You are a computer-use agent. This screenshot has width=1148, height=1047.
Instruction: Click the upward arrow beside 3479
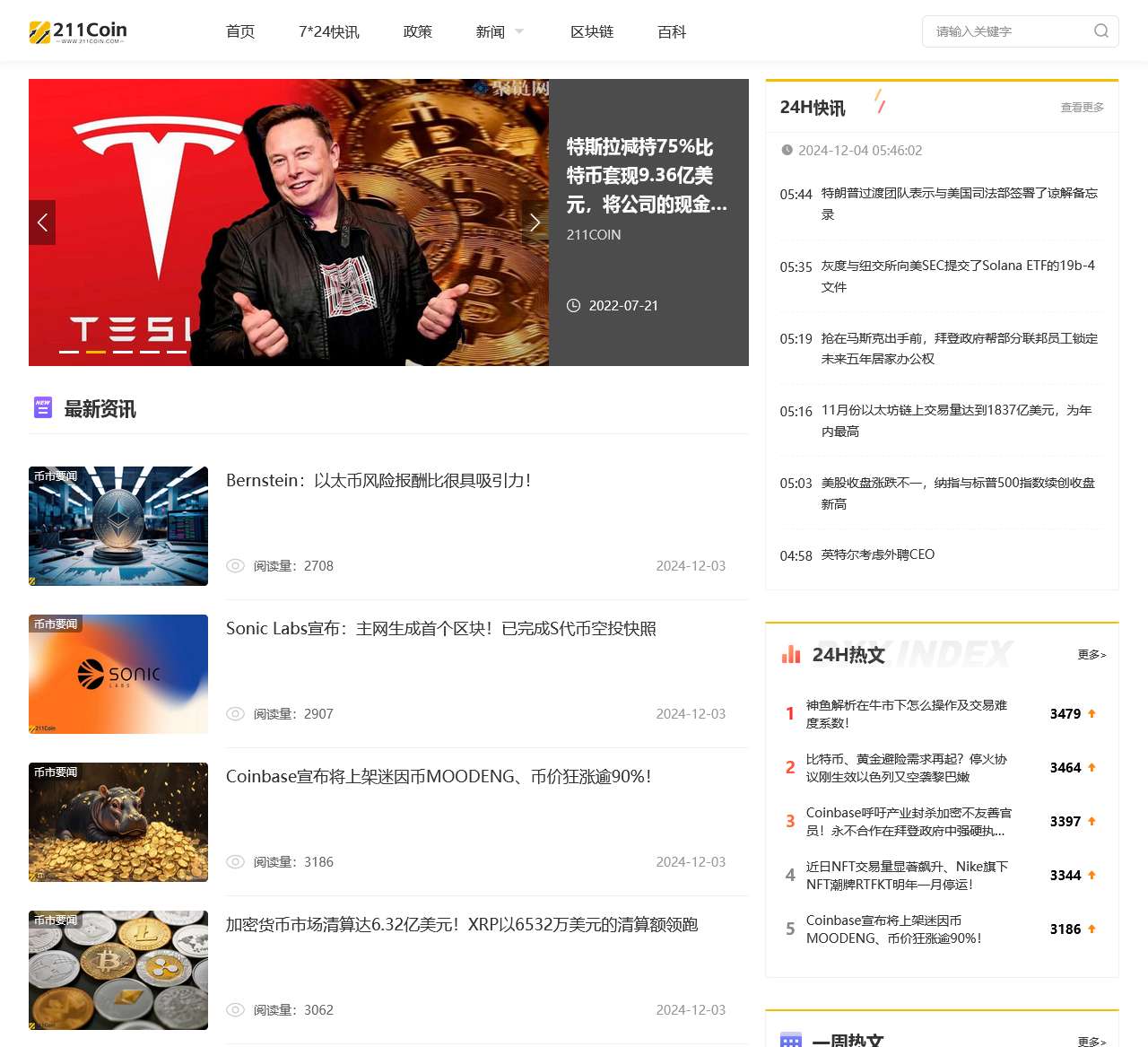(x=1091, y=713)
